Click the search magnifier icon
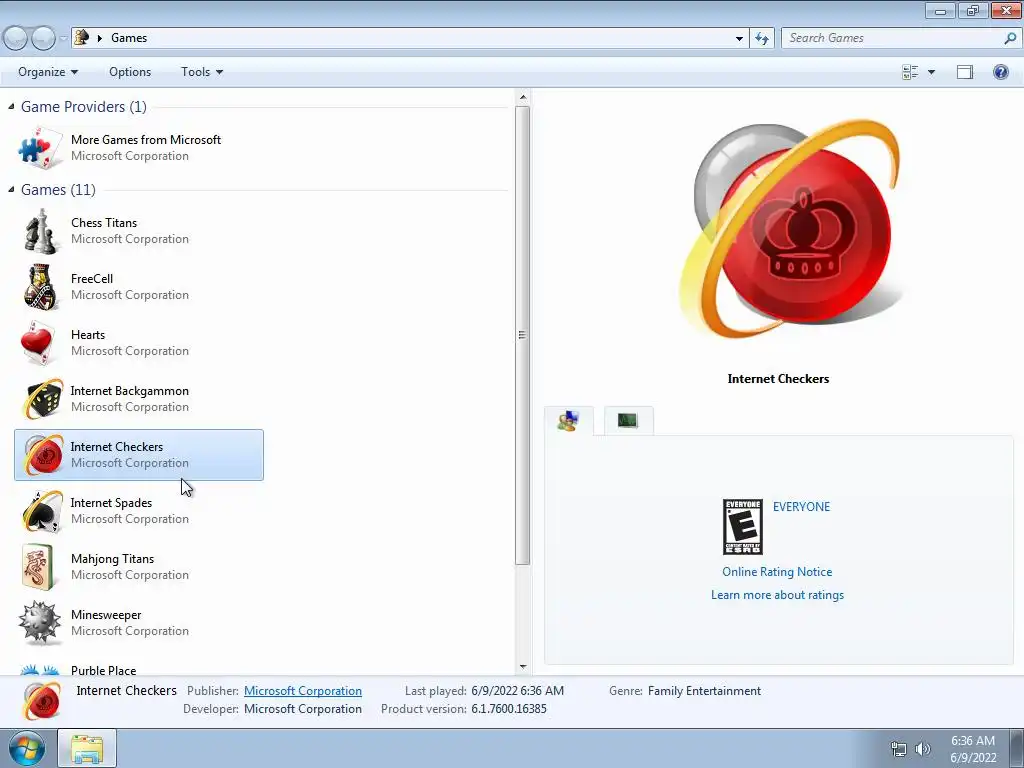Viewport: 1024px width, 768px height. click(x=1010, y=38)
